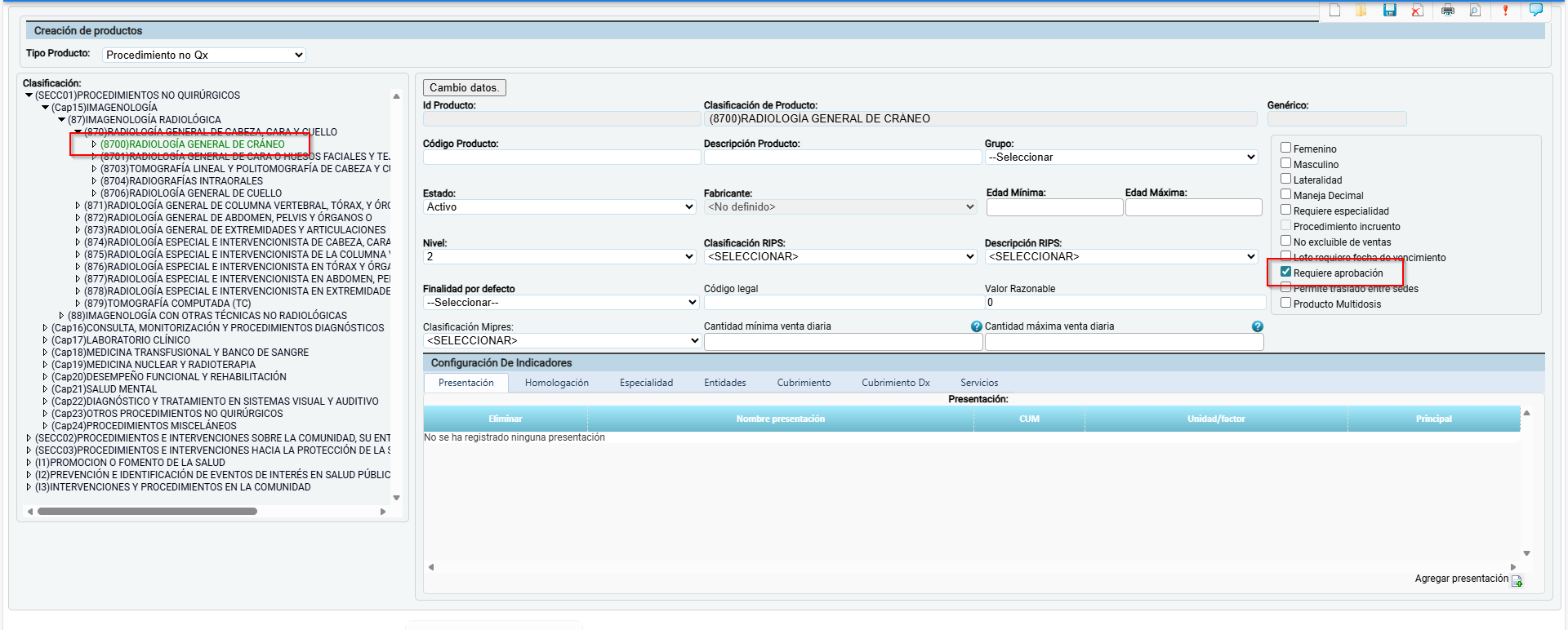1568x630 pixels.
Task: Open the Cubrimiento Dx tab
Action: pos(895,383)
